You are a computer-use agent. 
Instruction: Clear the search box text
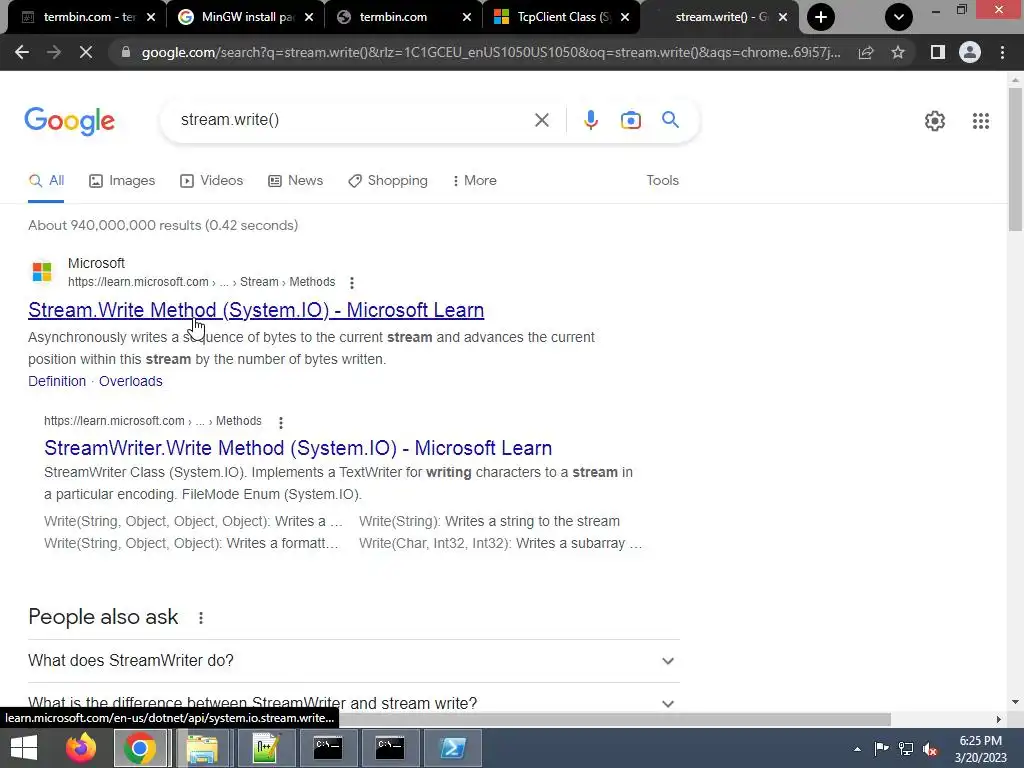point(541,120)
